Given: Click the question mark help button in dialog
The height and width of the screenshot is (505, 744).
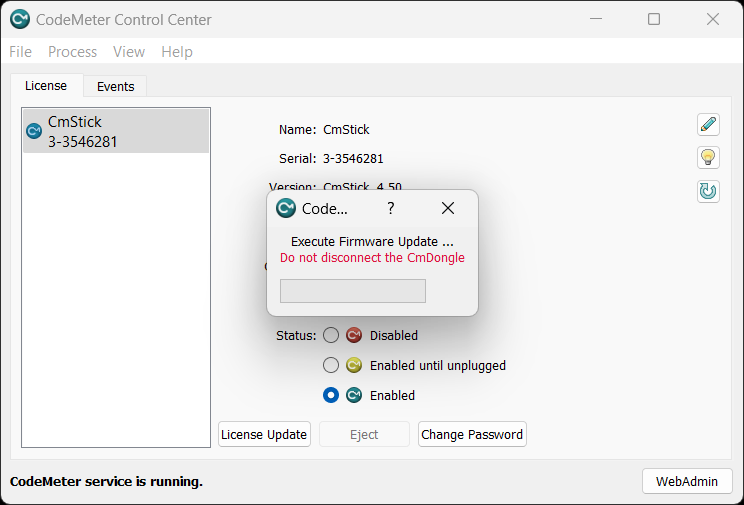Looking at the screenshot, I should (390, 208).
